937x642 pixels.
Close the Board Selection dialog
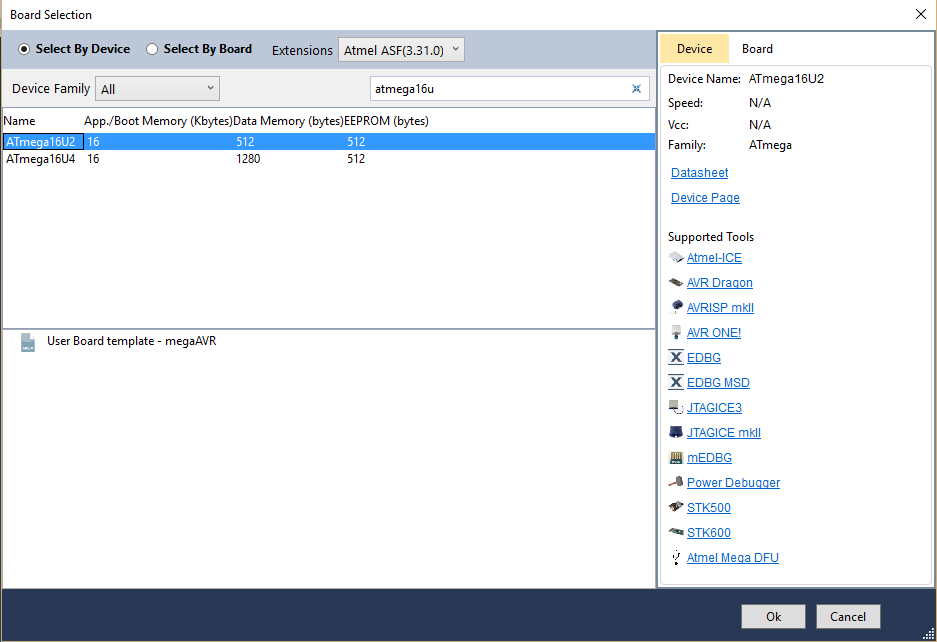(x=921, y=14)
